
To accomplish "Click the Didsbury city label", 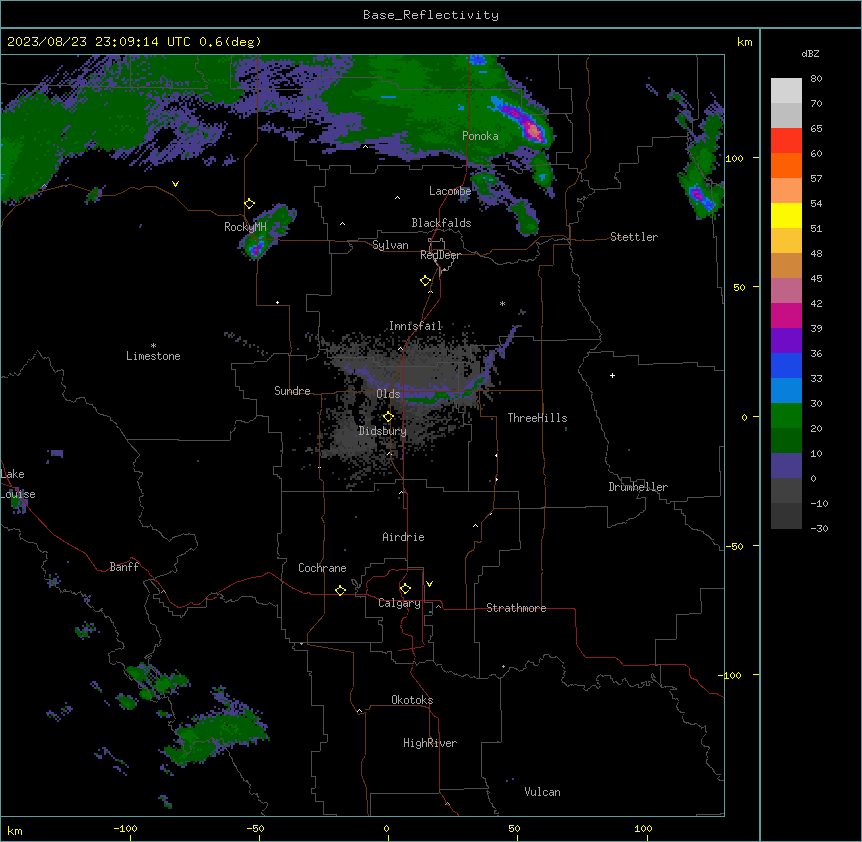I will (383, 431).
